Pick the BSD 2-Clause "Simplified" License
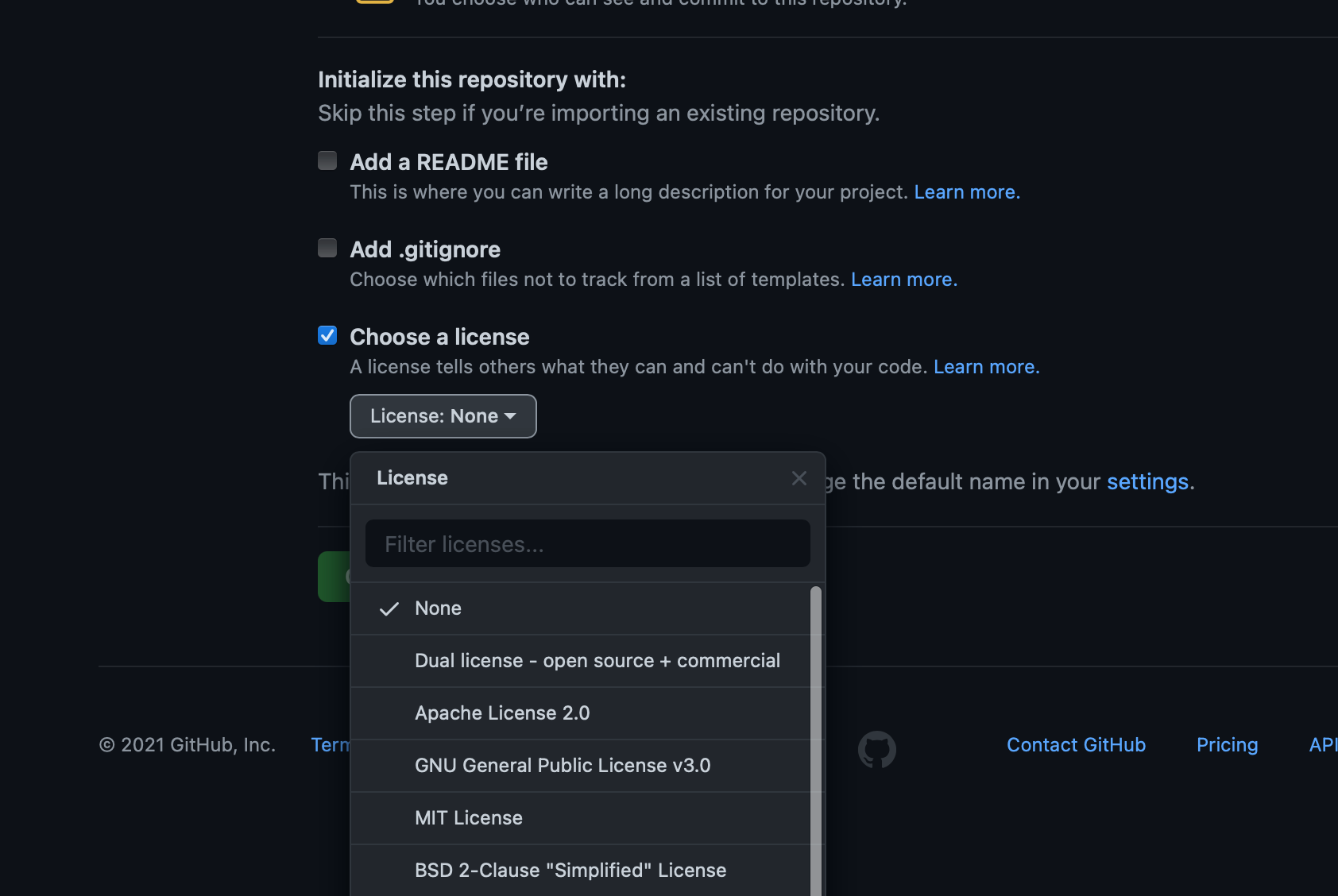 click(x=570, y=870)
